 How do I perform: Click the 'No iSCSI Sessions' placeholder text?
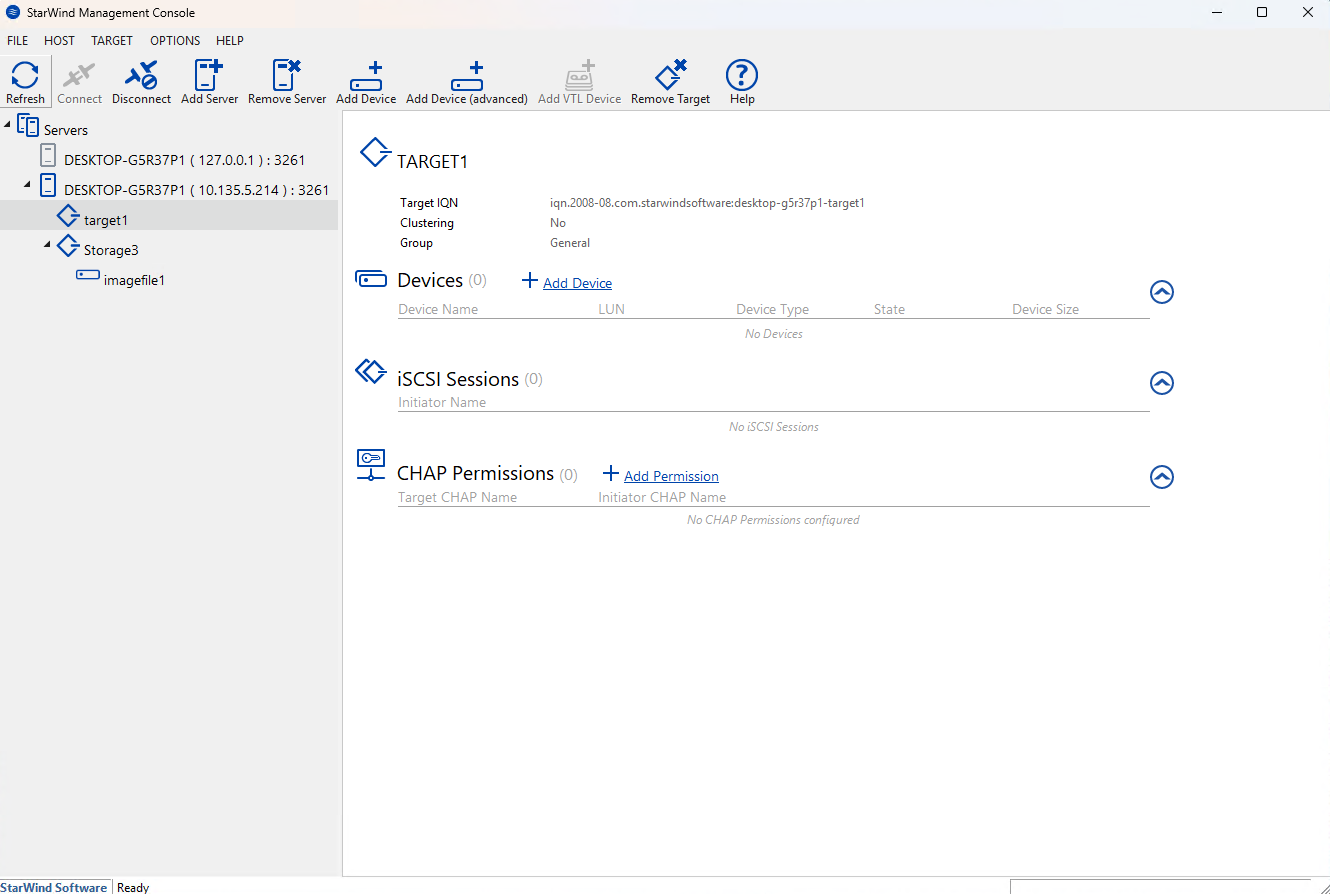pyautogui.click(x=774, y=427)
